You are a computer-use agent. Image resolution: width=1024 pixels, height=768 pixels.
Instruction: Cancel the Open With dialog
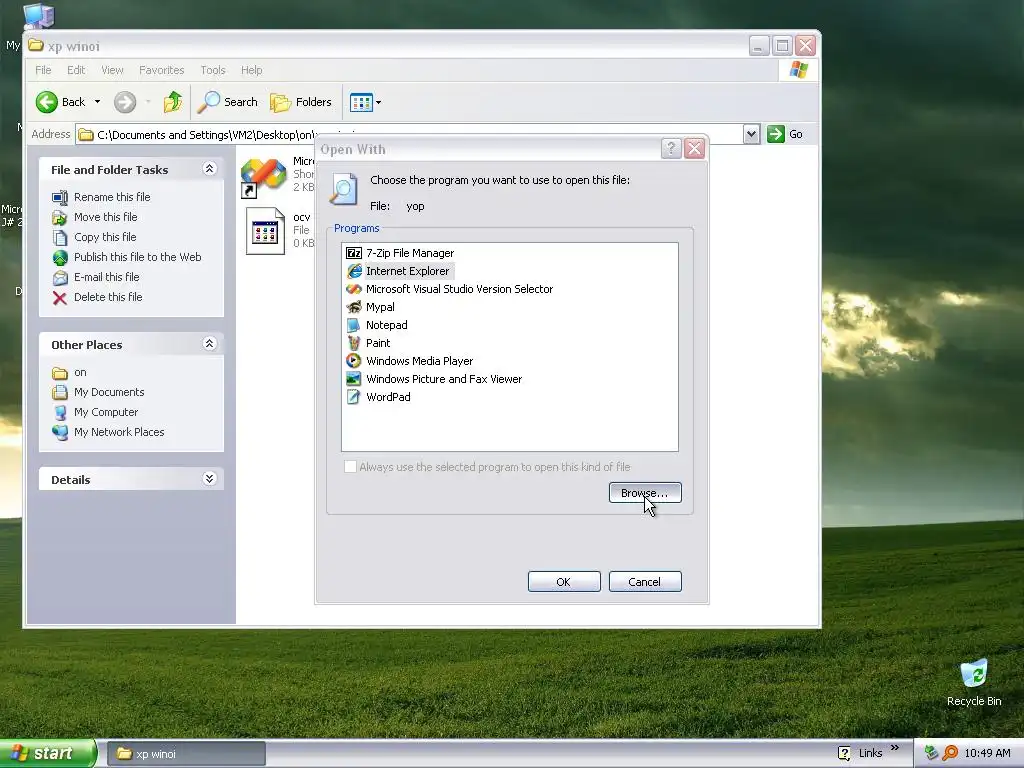click(645, 582)
